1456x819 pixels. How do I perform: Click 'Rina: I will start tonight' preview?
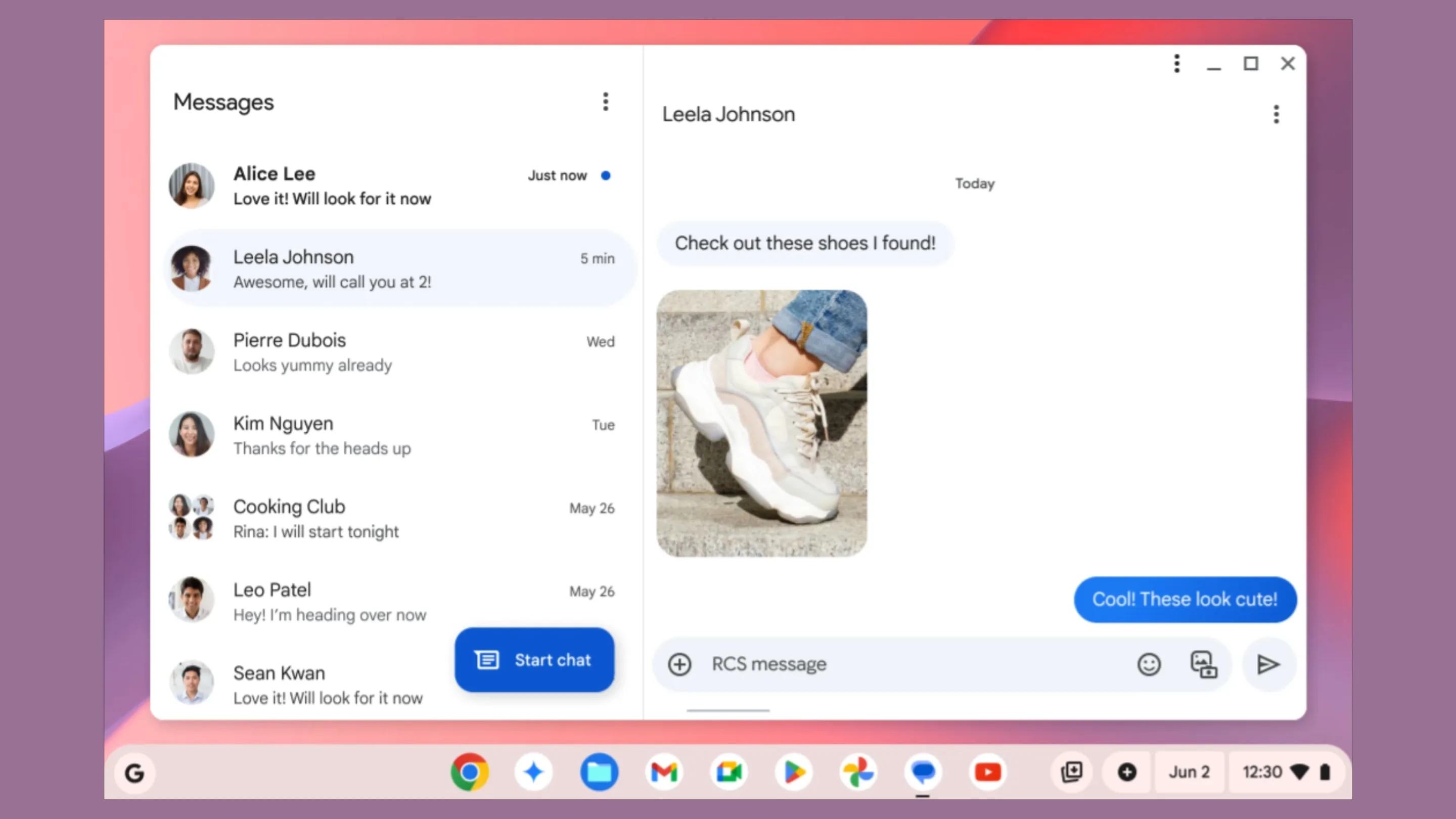[316, 532]
